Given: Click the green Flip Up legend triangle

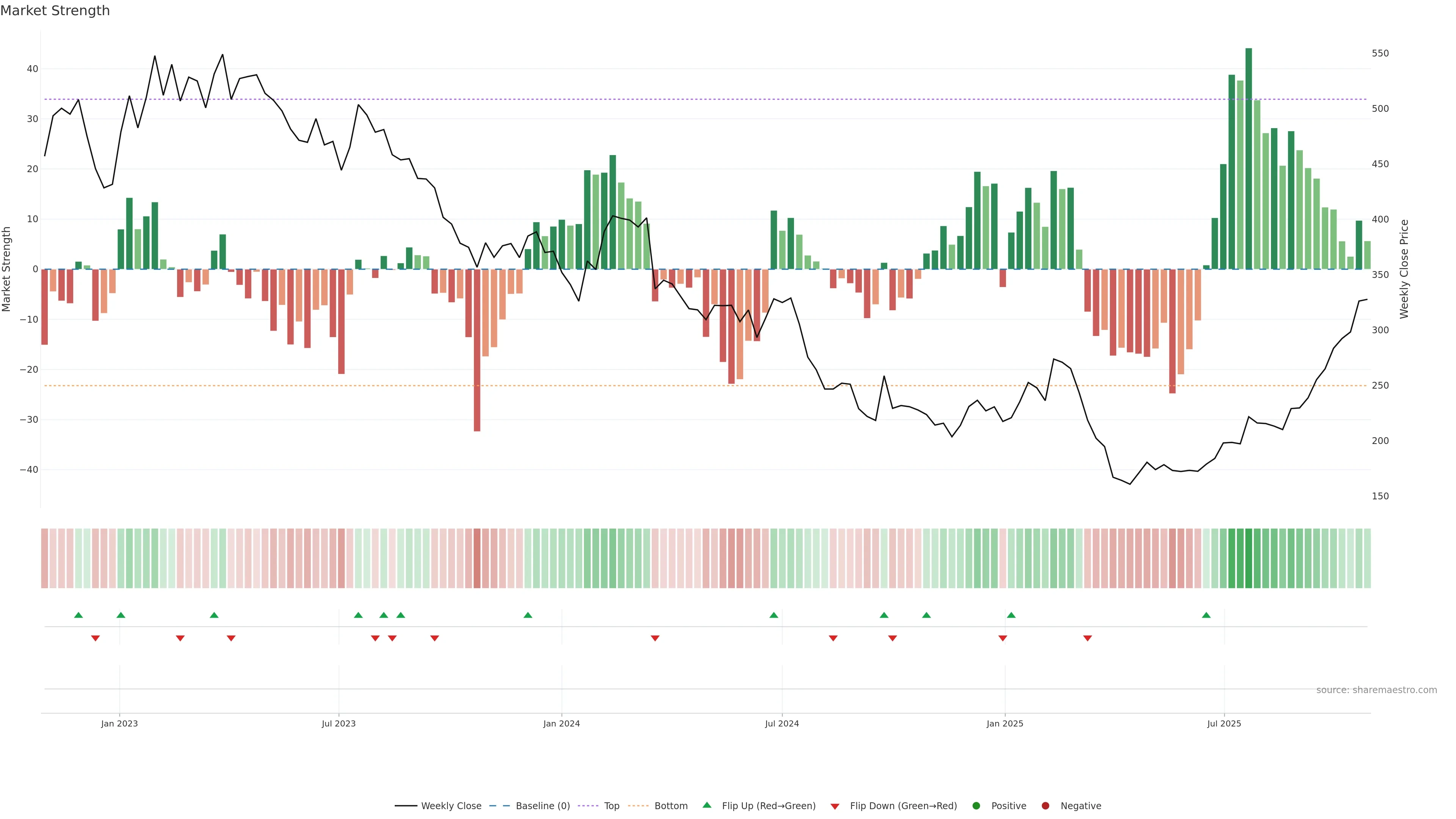Looking at the screenshot, I should click(706, 805).
